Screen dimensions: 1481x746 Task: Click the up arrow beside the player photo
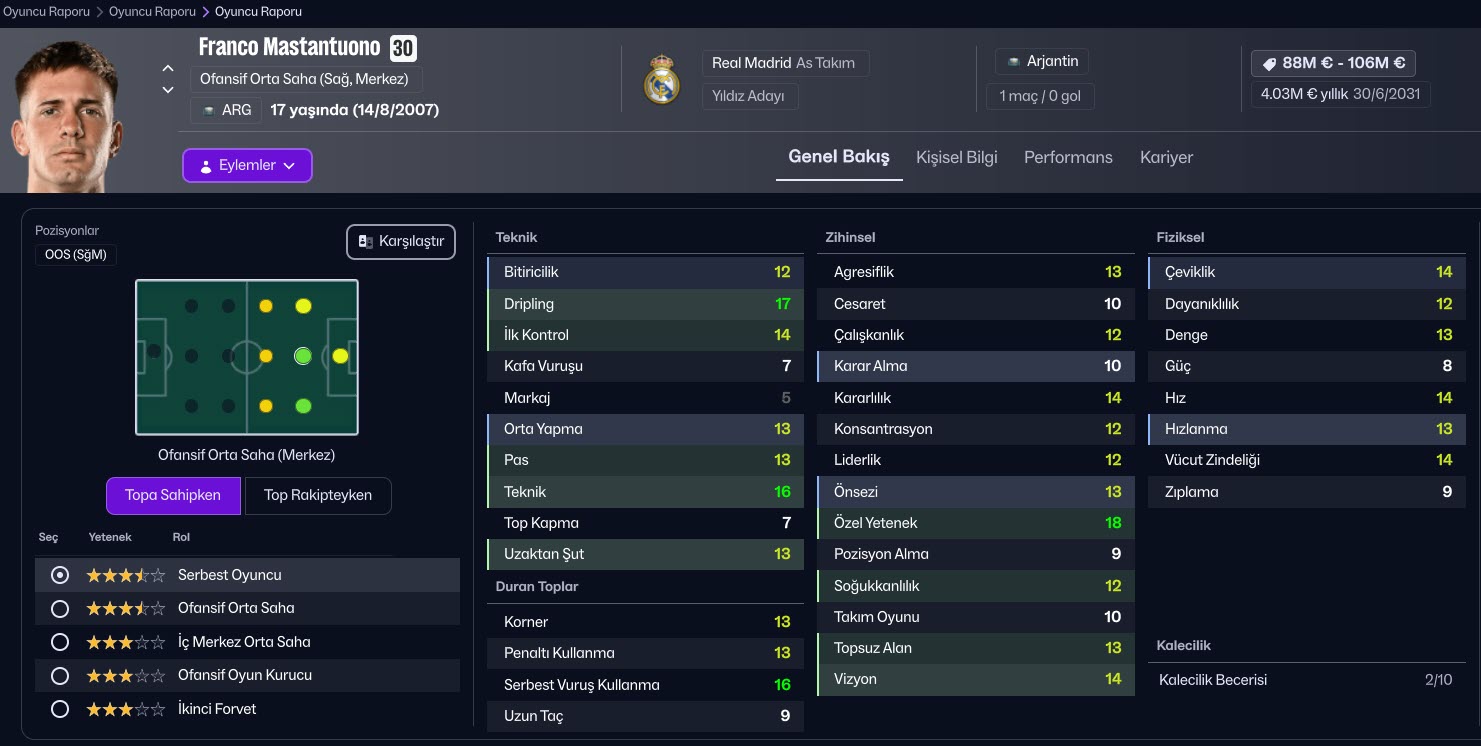tap(168, 69)
